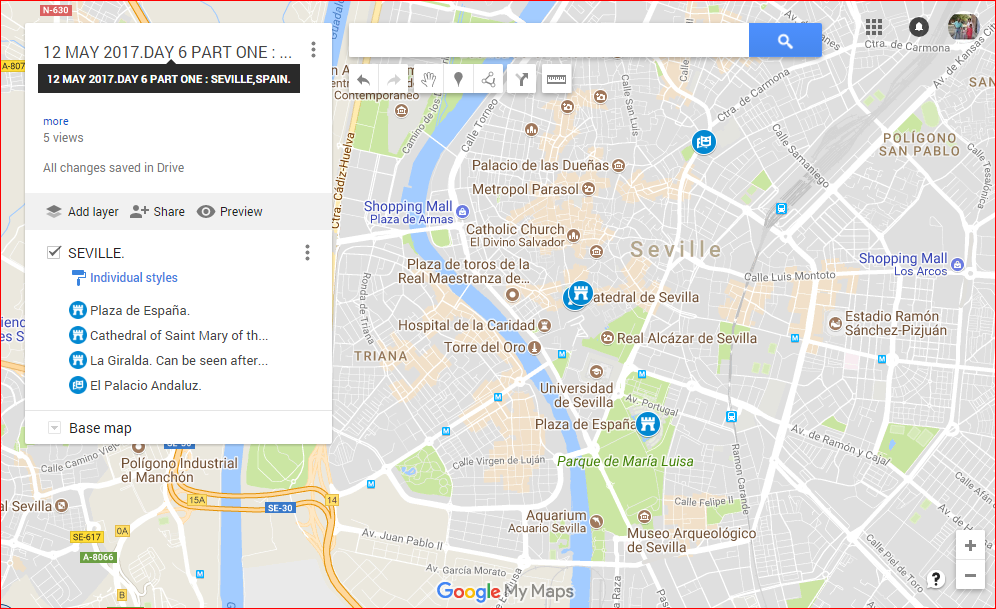Zoom out with the minus button
This screenshot has height=609, width=996.
[971, 575]
